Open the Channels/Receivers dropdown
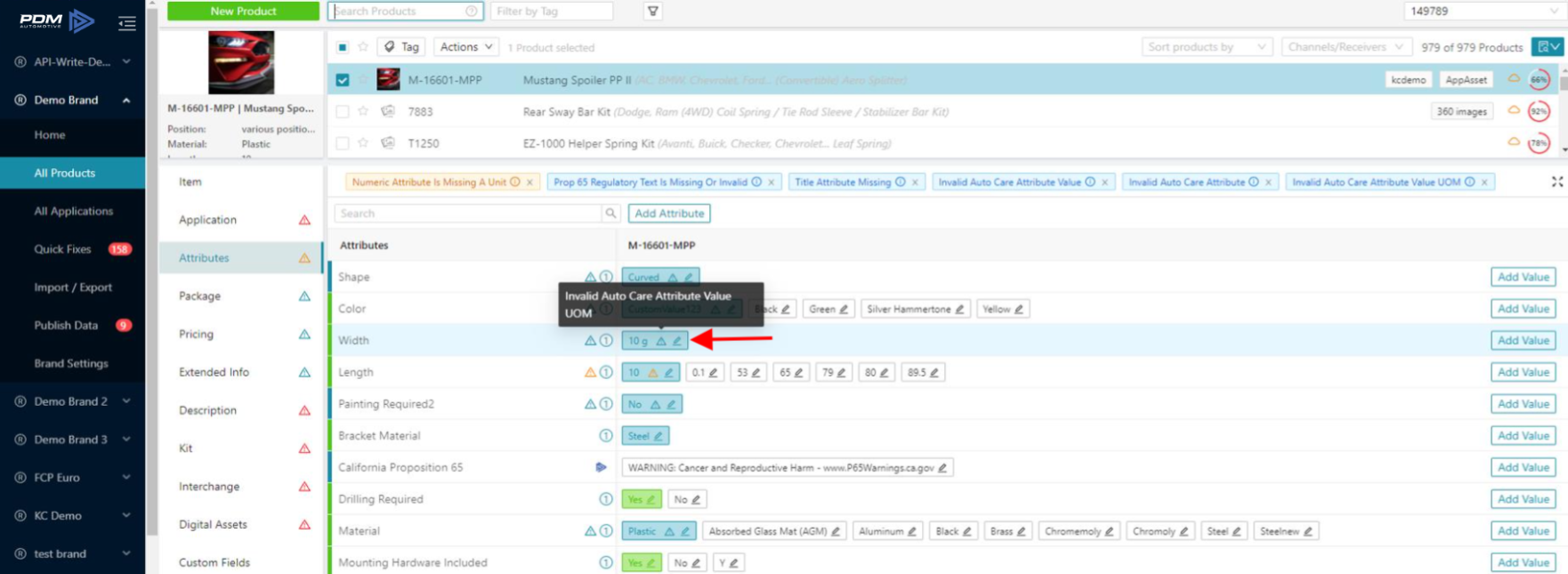Image resolution: width=1568 pixels, height=574 pixels. (1346, 47)
